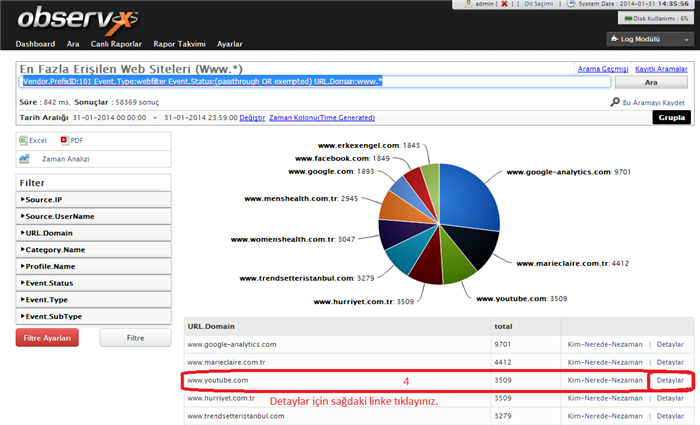Open the Dashboard menu
Viewport: 700px width, 425px height.
pyautogui.click(x=35, y=44)
